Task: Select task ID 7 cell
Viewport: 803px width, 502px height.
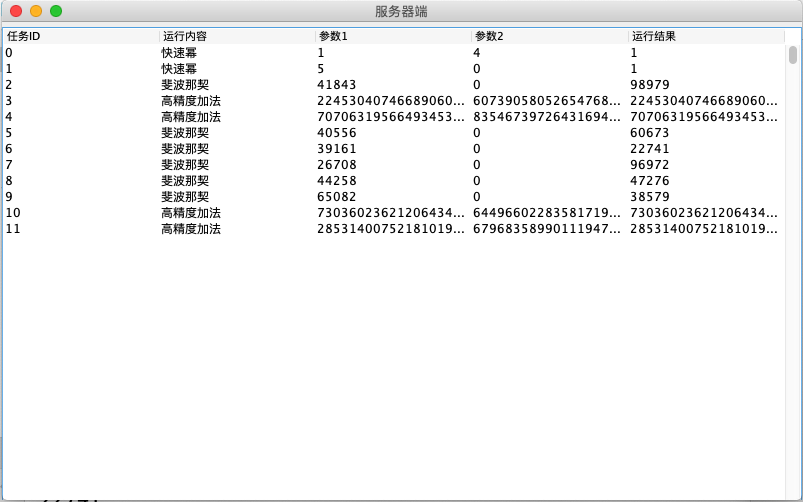Action: [81, 165]
